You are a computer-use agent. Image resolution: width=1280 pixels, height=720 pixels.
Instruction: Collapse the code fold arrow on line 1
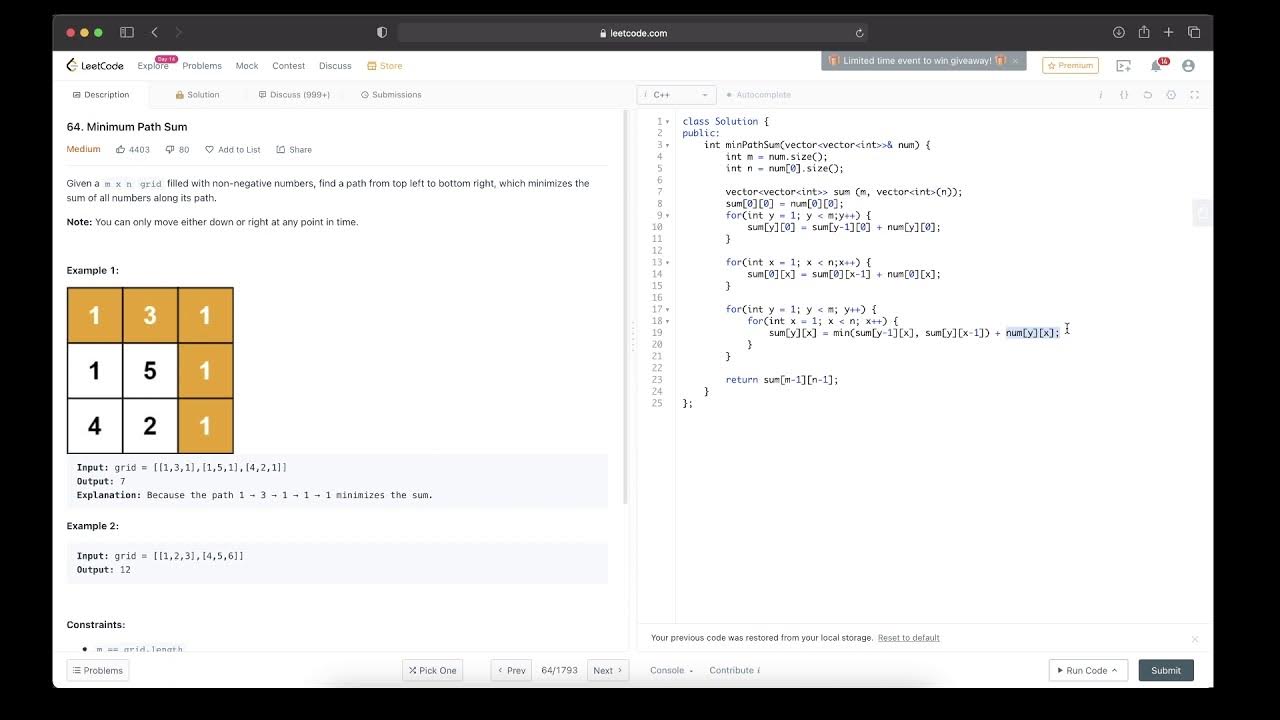668,122
